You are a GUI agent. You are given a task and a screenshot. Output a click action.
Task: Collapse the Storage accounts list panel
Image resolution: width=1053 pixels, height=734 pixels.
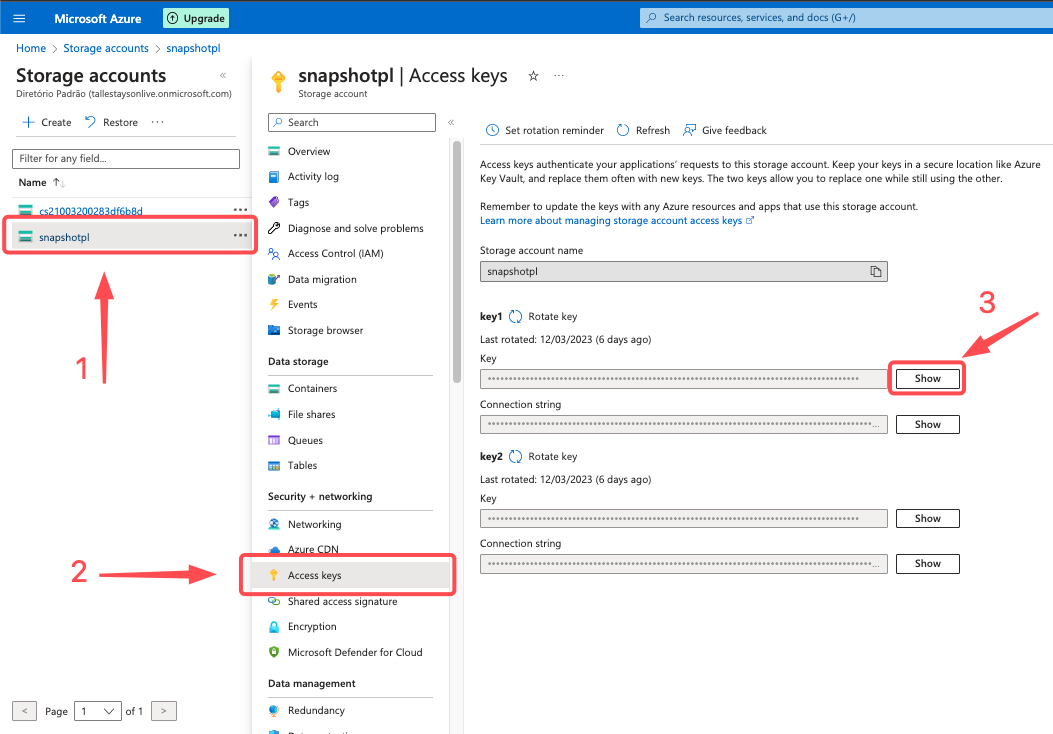point(222,75)
